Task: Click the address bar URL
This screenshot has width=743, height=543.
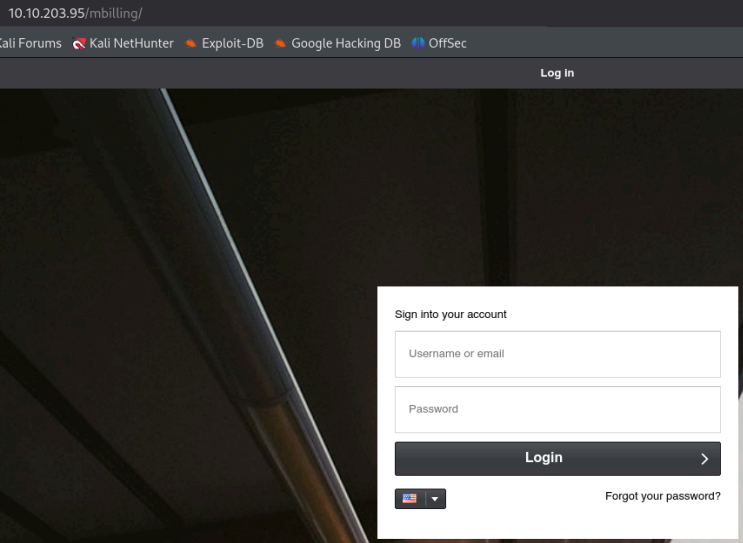Action: 75,13
